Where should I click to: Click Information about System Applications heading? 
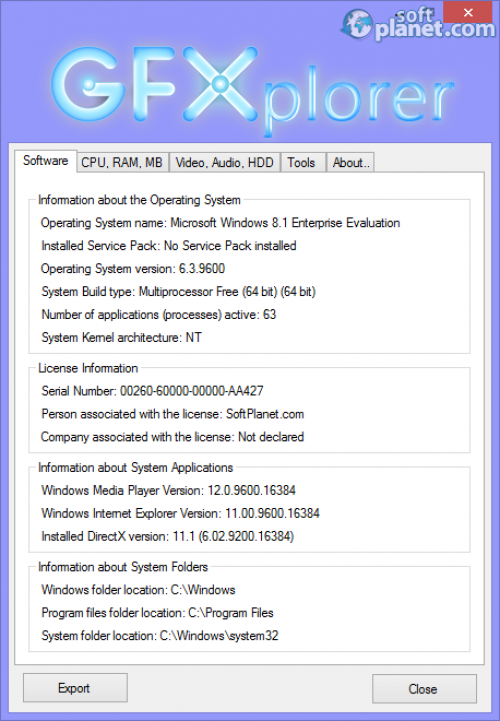point(135,468)
